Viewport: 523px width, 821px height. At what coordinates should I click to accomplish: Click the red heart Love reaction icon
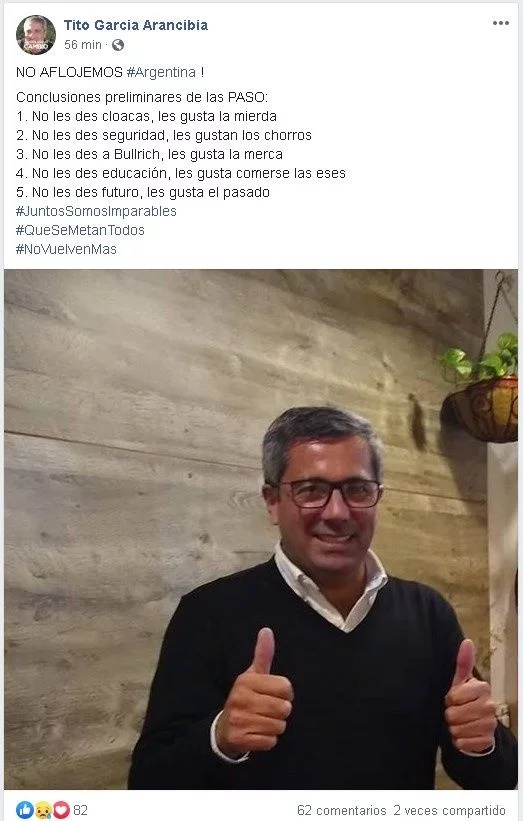61,810
